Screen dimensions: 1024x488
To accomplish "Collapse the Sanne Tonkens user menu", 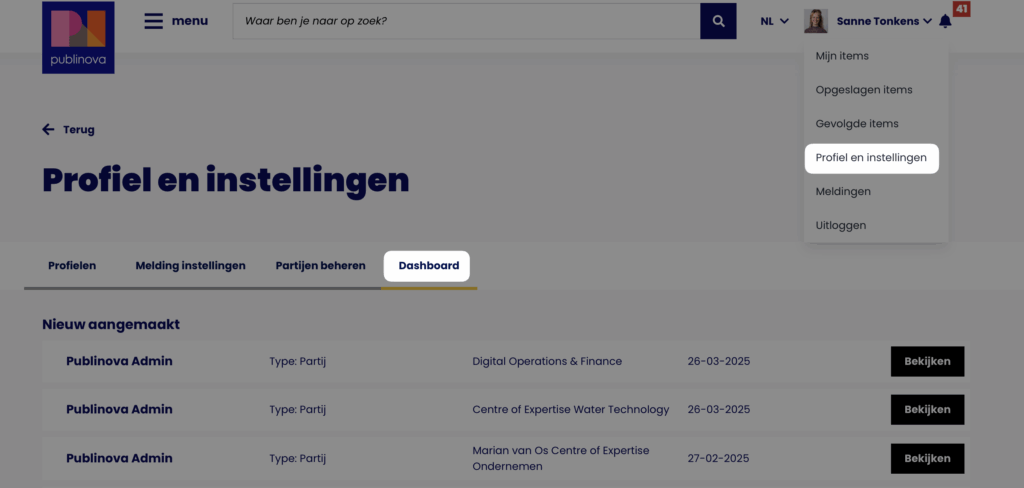I will point(885,21).
